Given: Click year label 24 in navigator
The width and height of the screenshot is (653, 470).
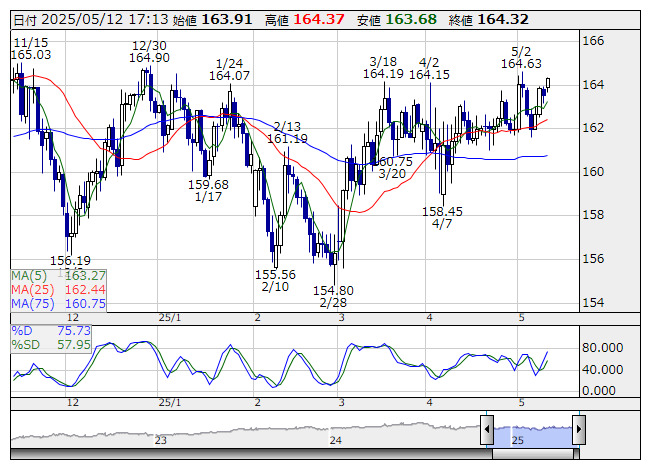Looking at the screenshot, I should coord(336,440).
